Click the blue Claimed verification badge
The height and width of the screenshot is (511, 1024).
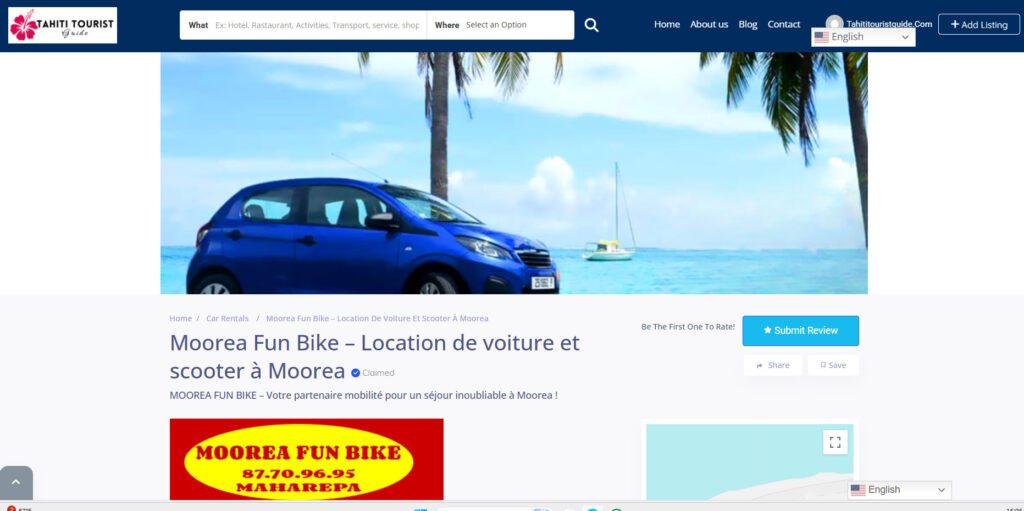[355, 373]
